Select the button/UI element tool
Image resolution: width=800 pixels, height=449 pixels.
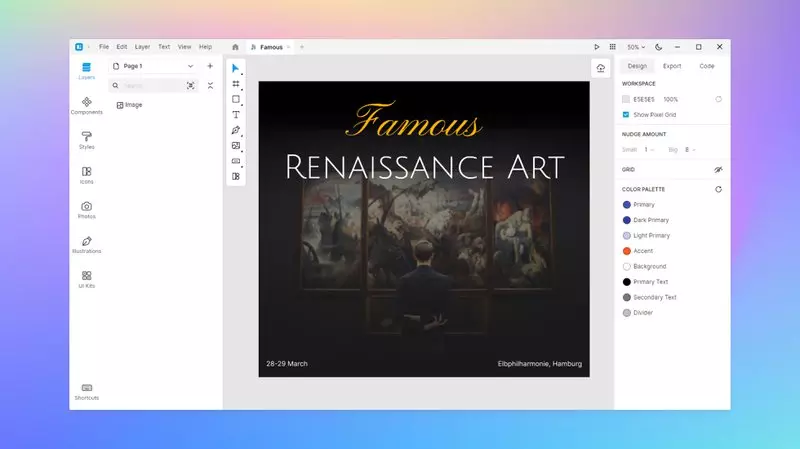tap(236, 161)
